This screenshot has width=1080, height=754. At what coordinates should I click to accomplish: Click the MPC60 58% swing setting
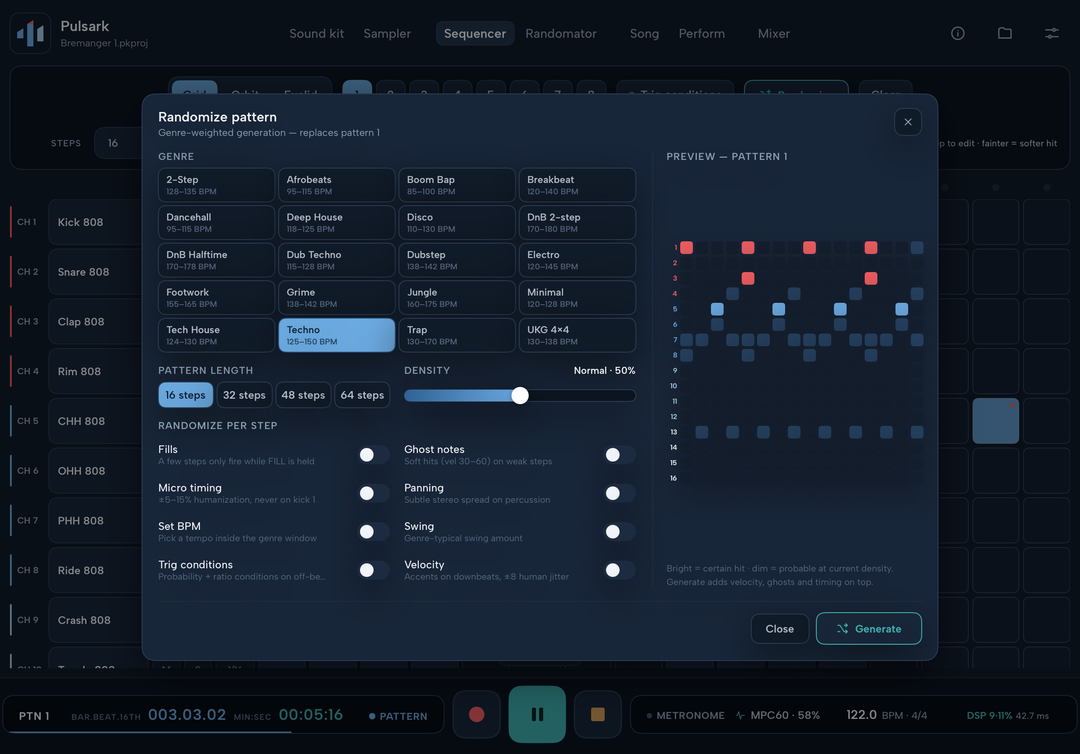point(778,715)
